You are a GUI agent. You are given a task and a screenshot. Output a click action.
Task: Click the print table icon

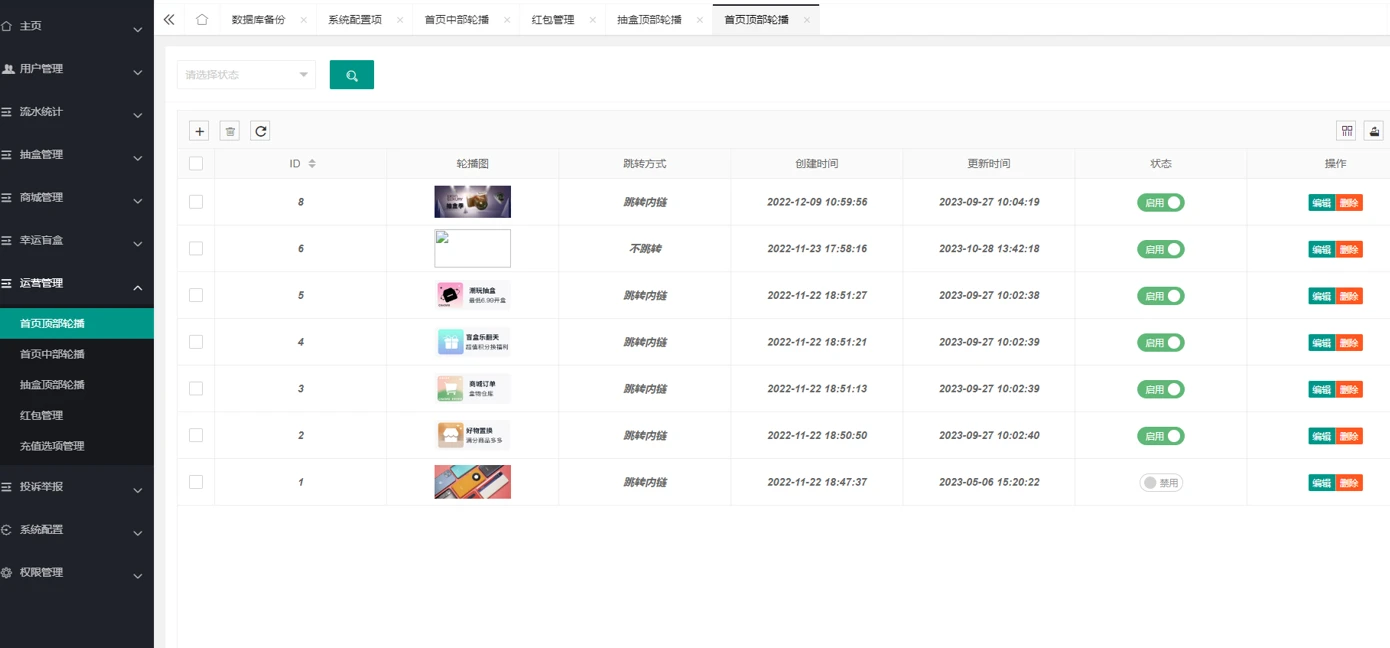pyautogui.click(x=1374, y=131)
